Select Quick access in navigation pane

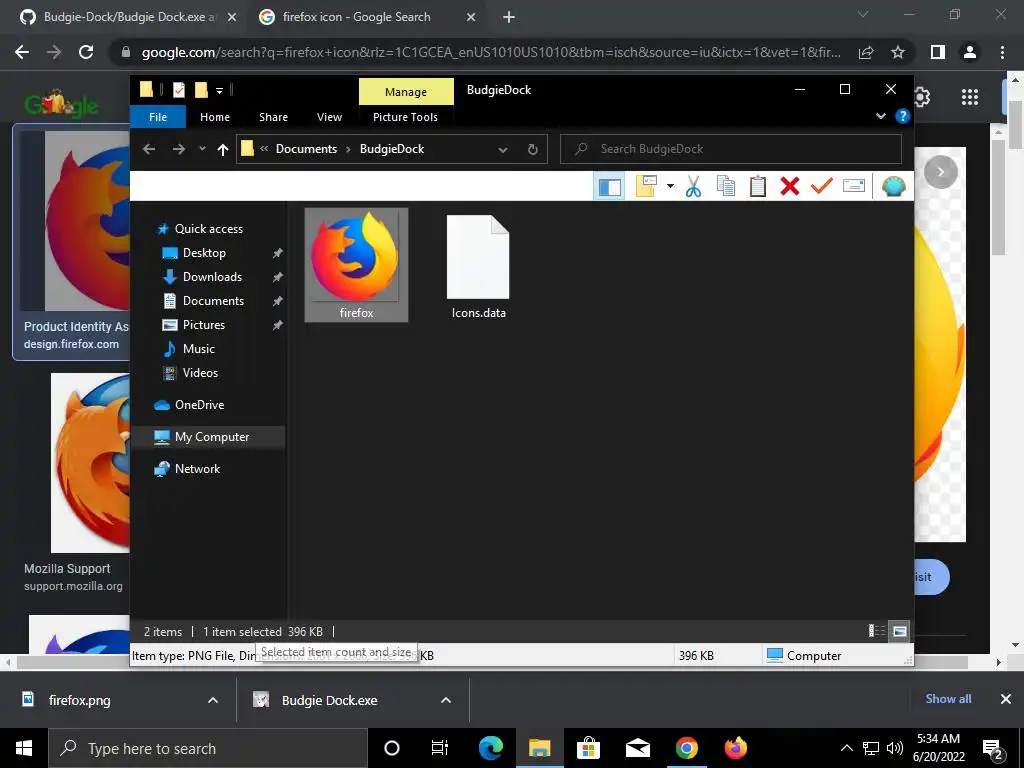pos(208,229)
